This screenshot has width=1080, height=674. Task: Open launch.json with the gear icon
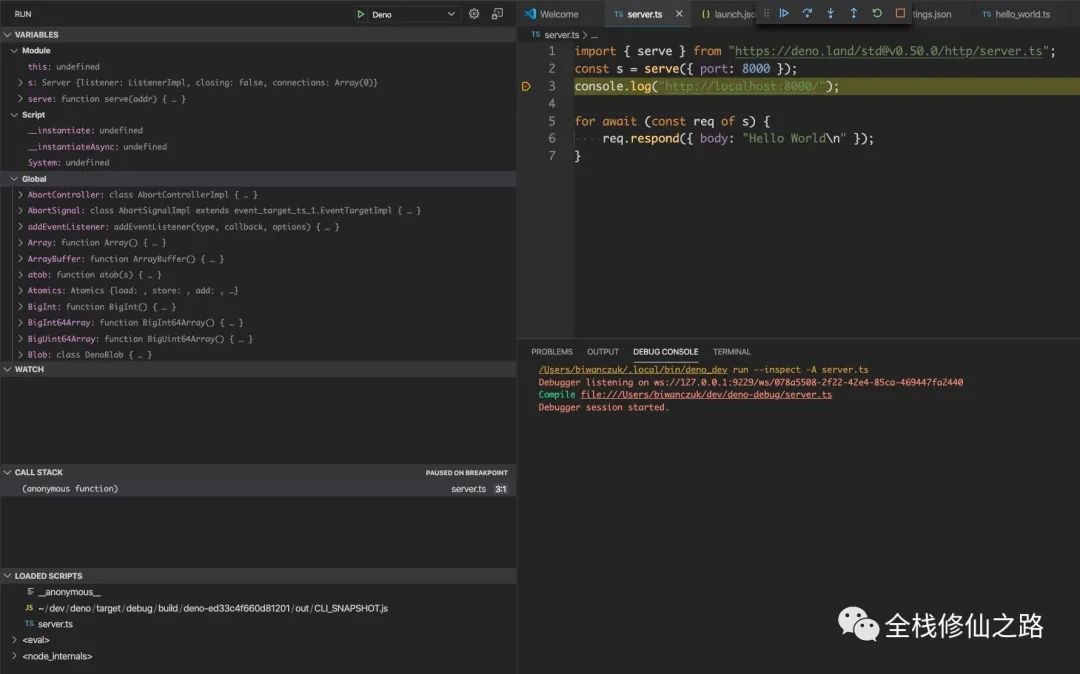pyautogui.click(x=474, y=14)
